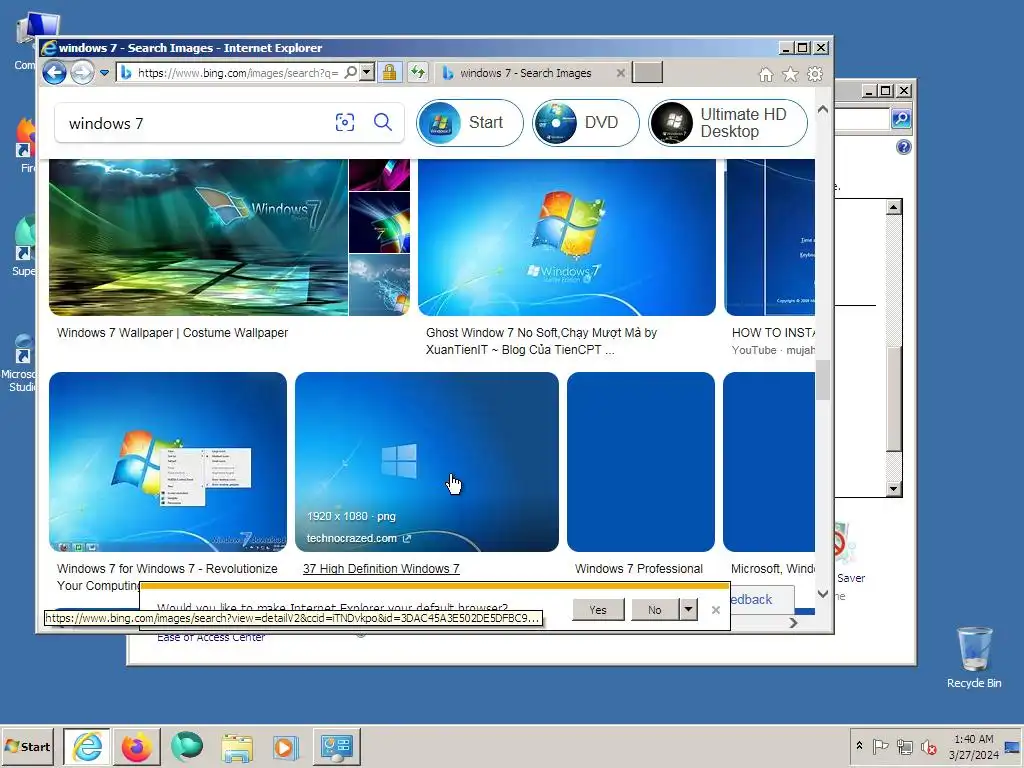Click Firefox taskbar icon
The height and width of the screenshot is (768, 1024).
(136, 746)
